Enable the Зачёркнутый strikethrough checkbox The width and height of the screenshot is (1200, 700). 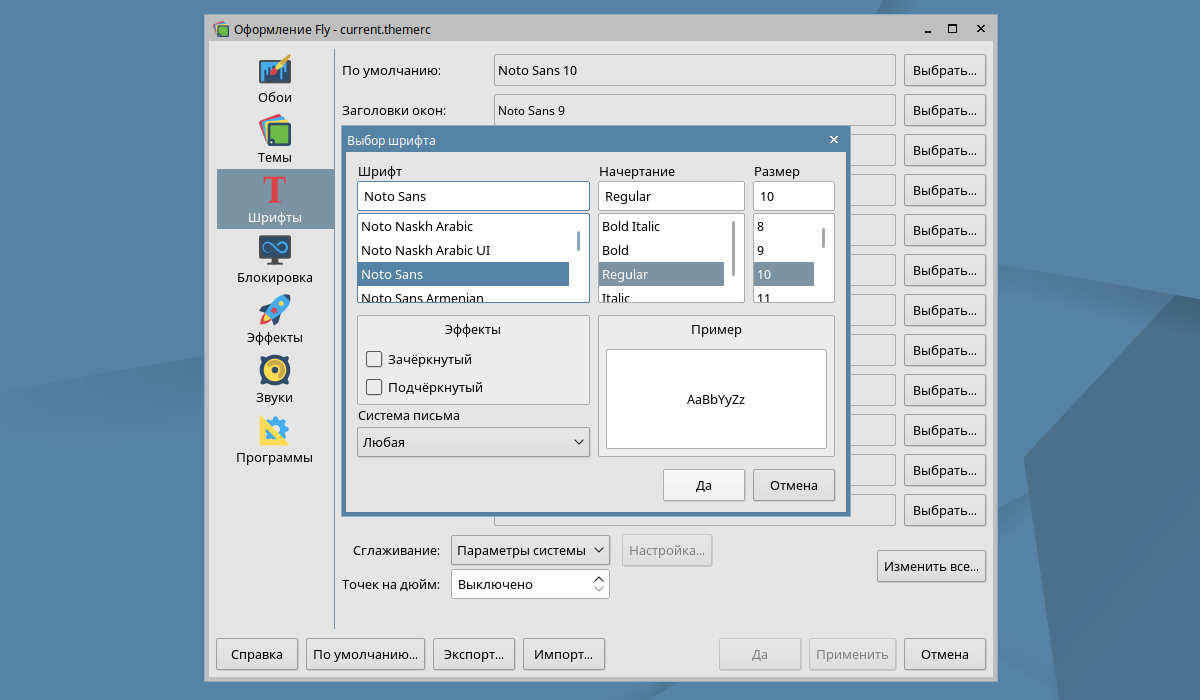click(x=375, y=359)
